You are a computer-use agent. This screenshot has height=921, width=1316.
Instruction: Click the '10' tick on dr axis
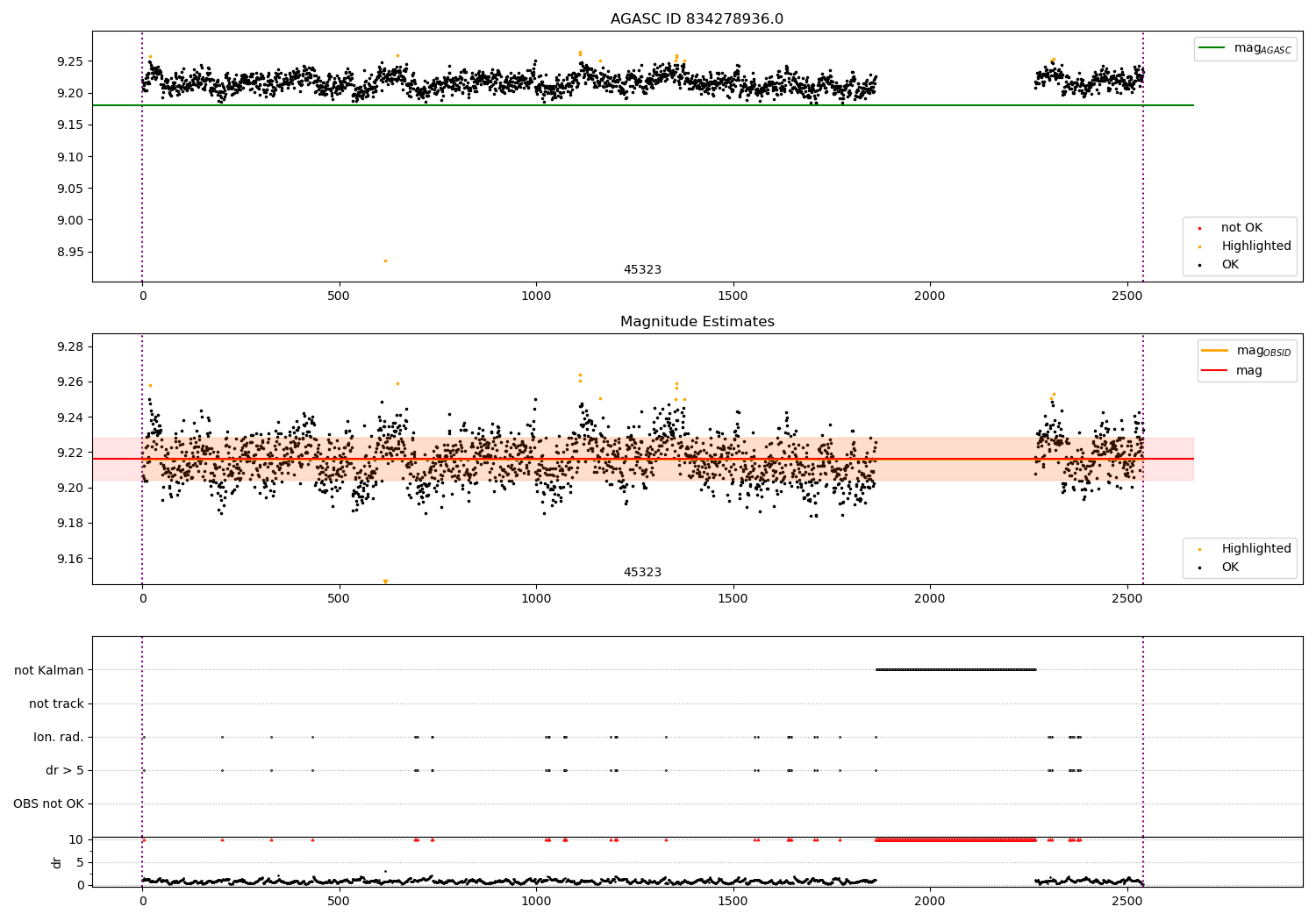coord(75,839)
